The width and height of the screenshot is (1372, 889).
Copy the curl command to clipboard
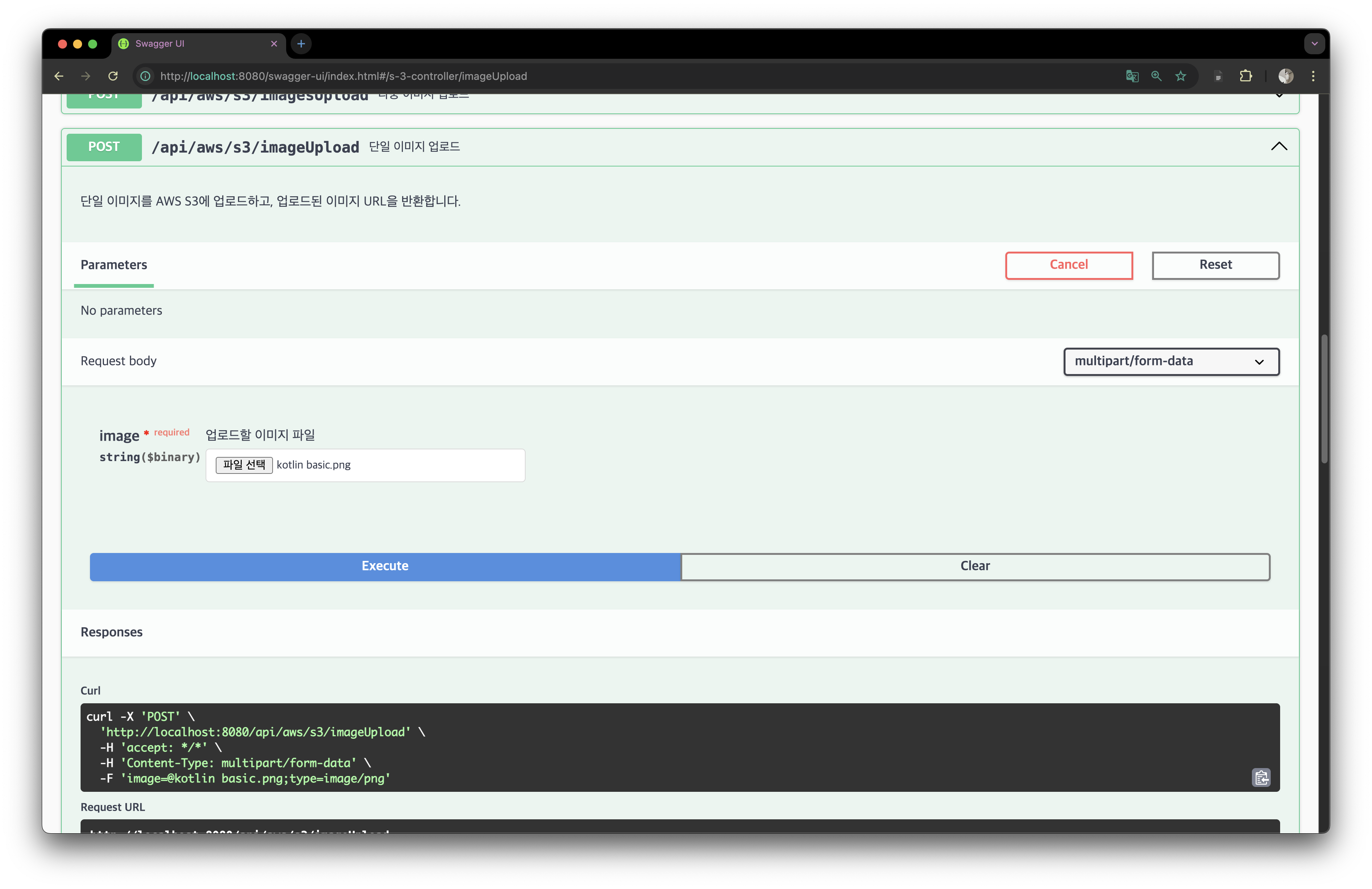tap(1261, 777)
